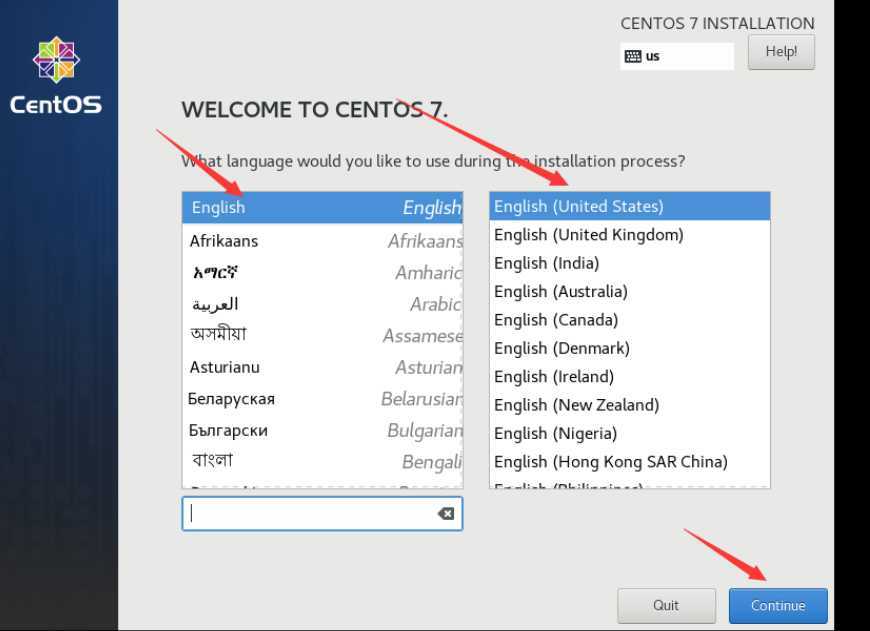
Task: Choose English (Ireland) locale
Action: point(630,376)
